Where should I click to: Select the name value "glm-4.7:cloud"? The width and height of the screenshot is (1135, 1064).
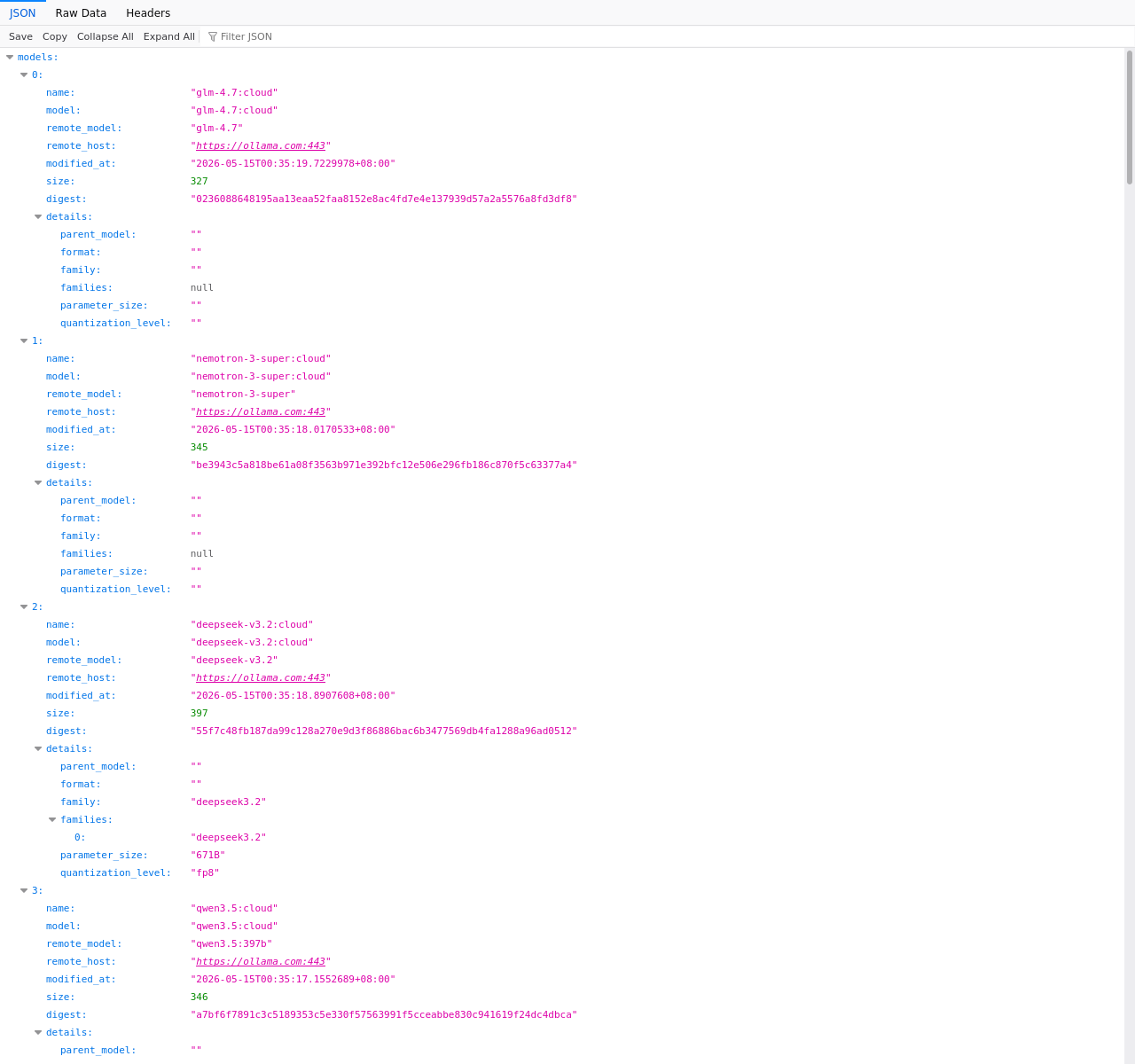click(234, 92)
